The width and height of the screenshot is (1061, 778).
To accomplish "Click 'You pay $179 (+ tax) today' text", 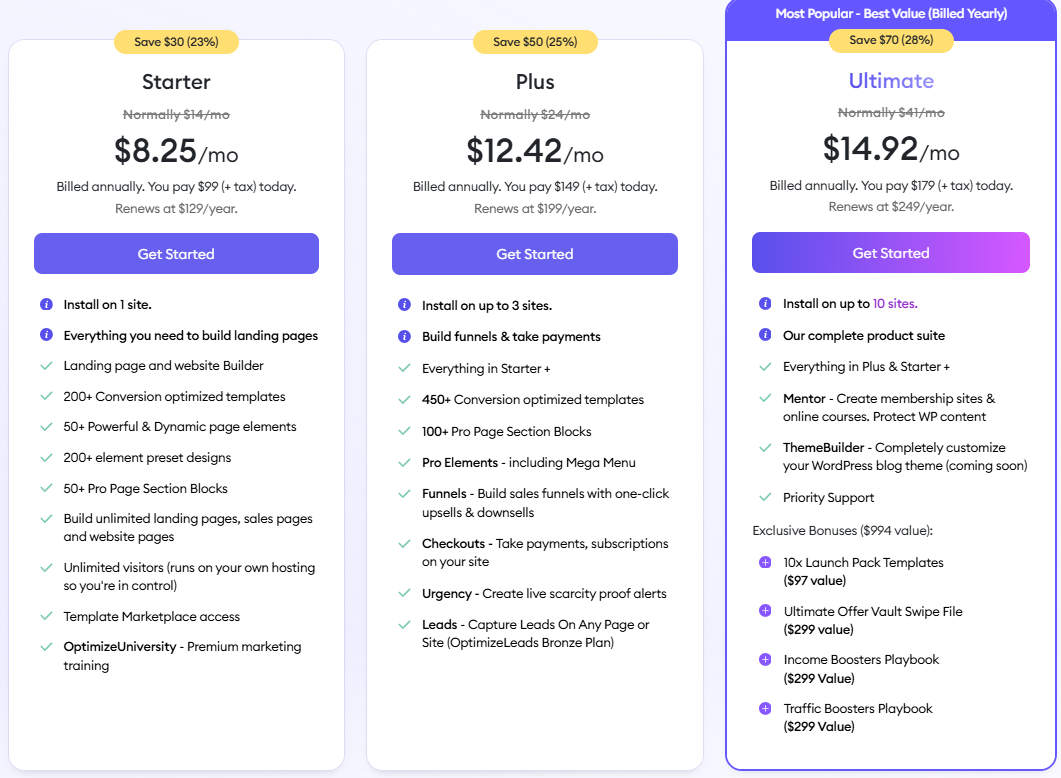I will pyautogui.click(x=936, y=185).
